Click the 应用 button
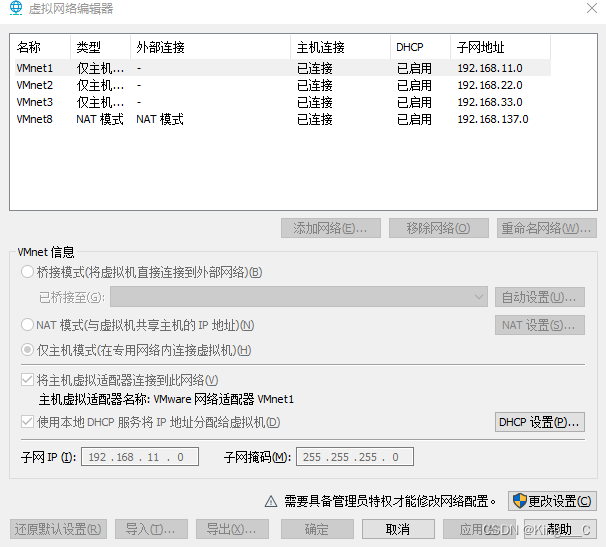This screenshot has width=606, height=547. click(x=479, y=529)
